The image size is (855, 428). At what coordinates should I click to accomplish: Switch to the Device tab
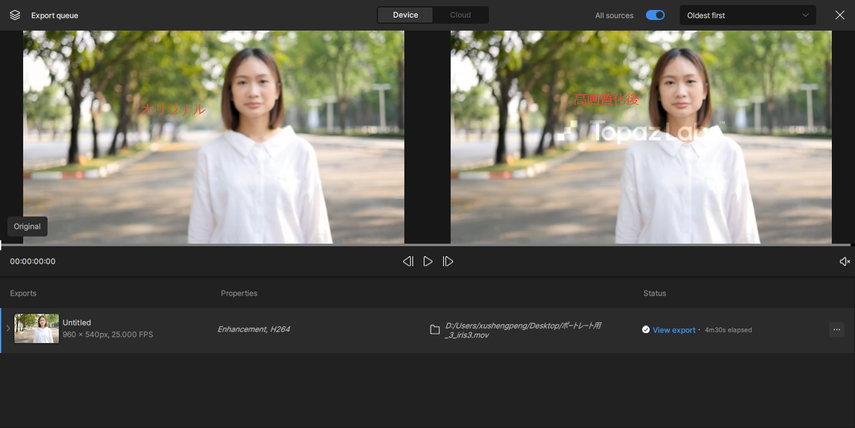405,15
